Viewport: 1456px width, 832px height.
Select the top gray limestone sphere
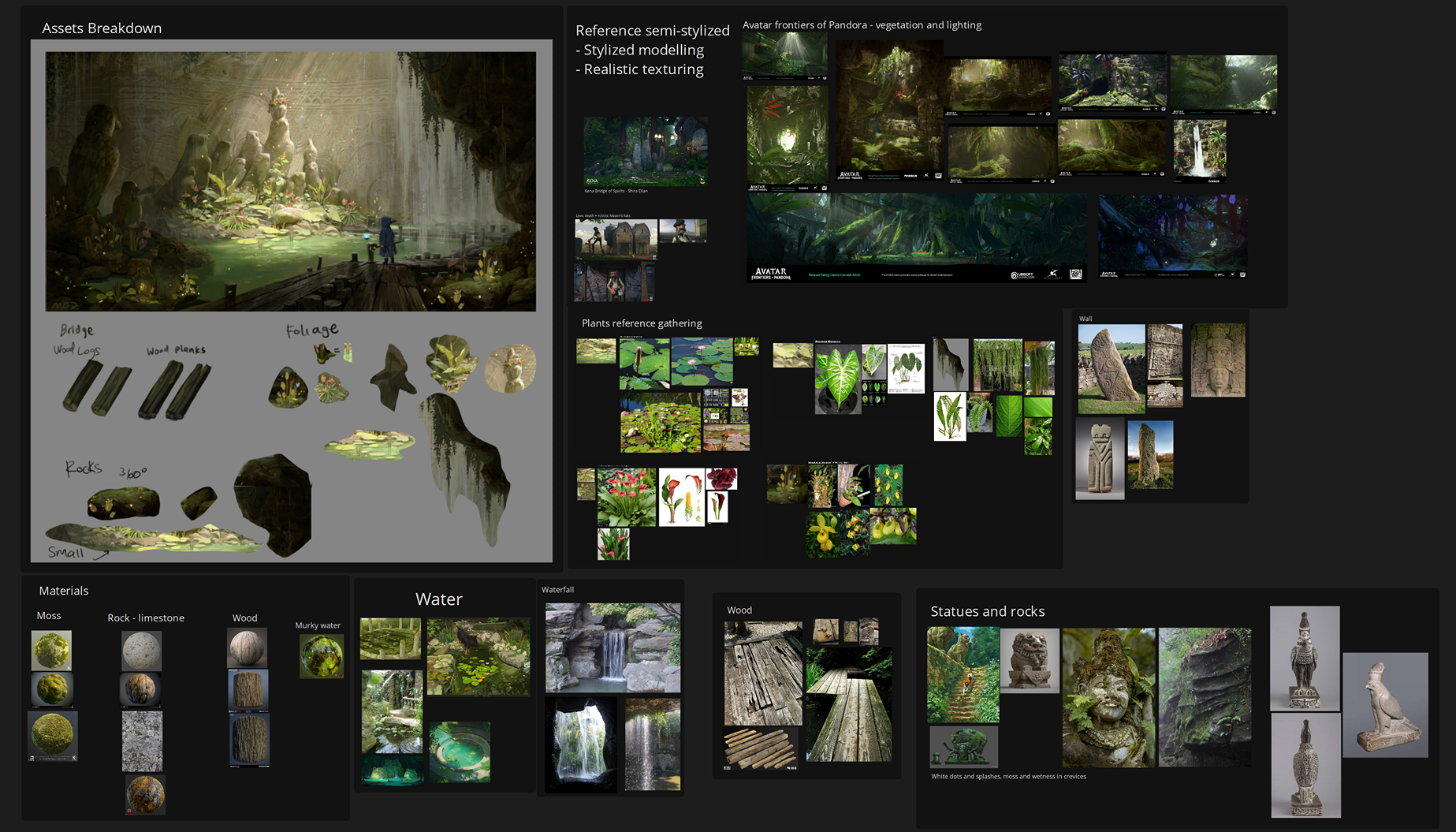tap(142, 650)
